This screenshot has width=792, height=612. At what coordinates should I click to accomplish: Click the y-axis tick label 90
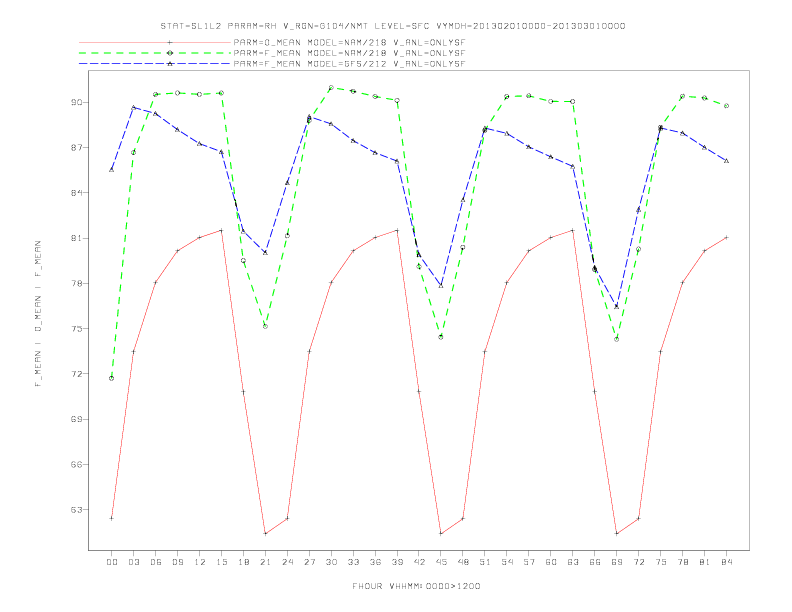pyautogui.click(x=77, y=103)
